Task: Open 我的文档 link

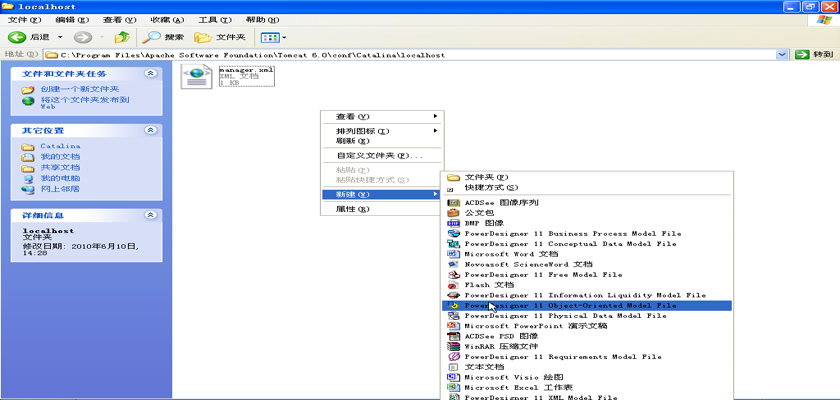Action: tap(61, 156)
